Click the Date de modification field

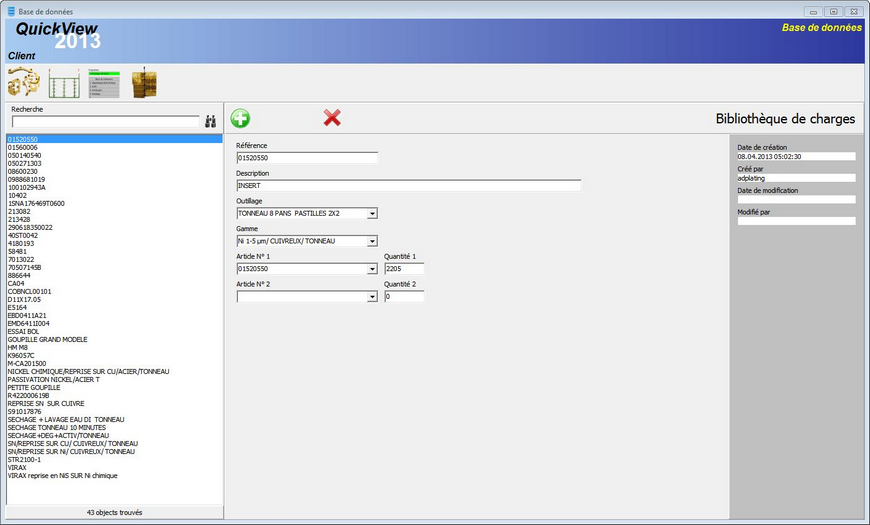pyautogui.click(x=796, y=199)
